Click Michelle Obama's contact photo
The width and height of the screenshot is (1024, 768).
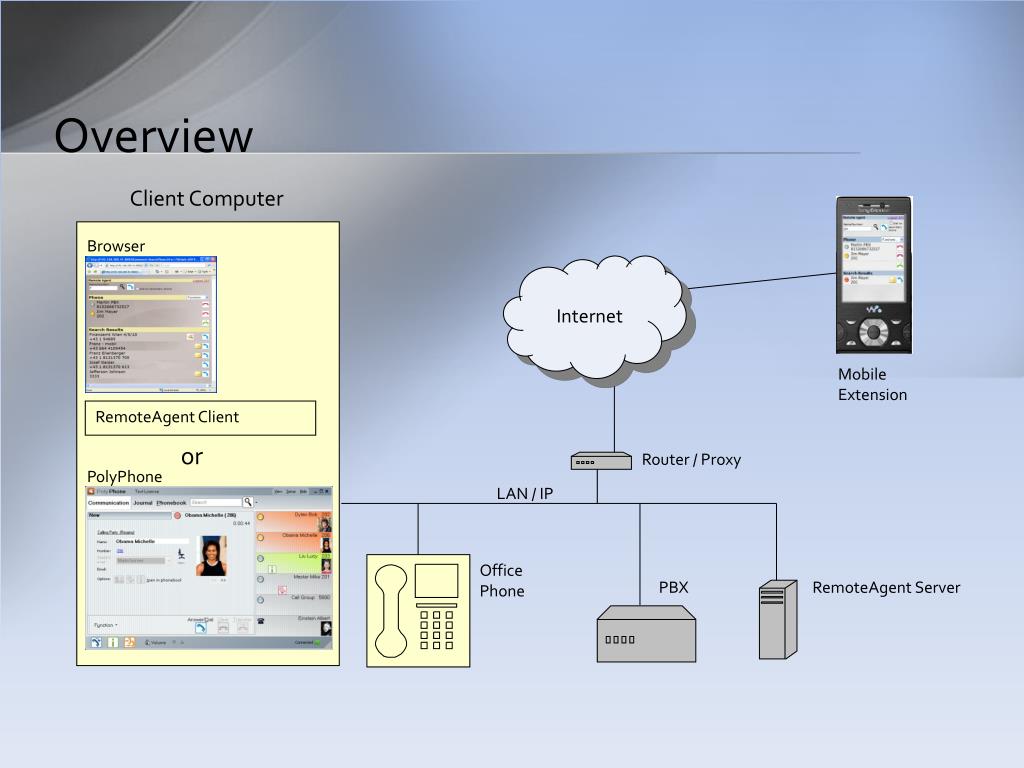[x=212, y=556]
